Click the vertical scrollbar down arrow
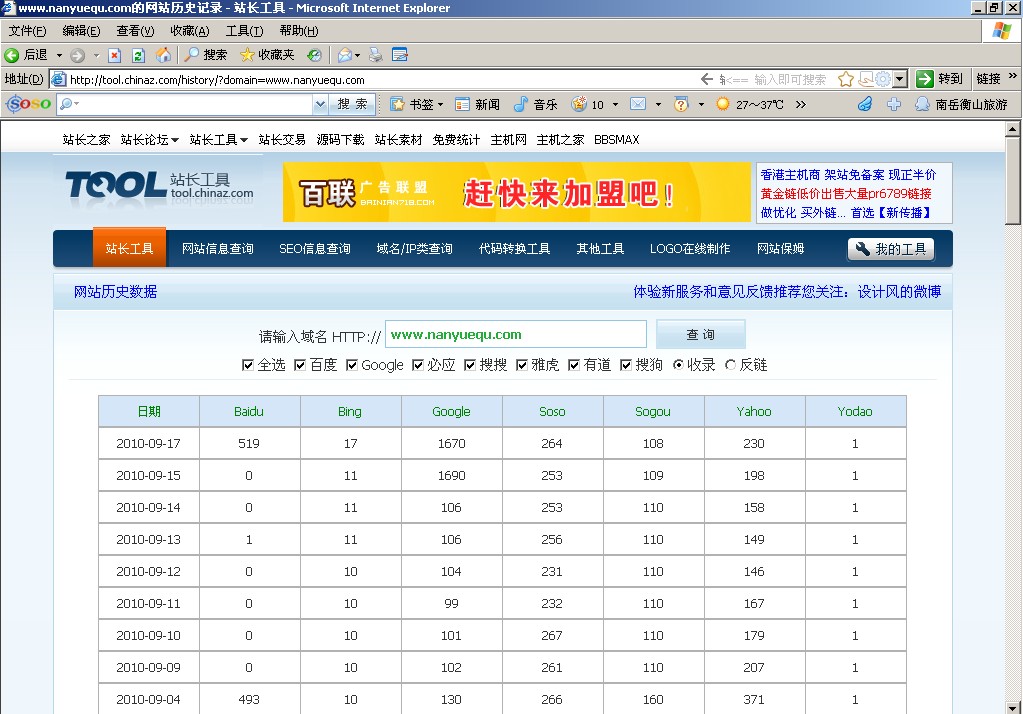Image resolution: width=1023 pixels, height=714 pixels. pyautogui.click(x=1013, y=707)
